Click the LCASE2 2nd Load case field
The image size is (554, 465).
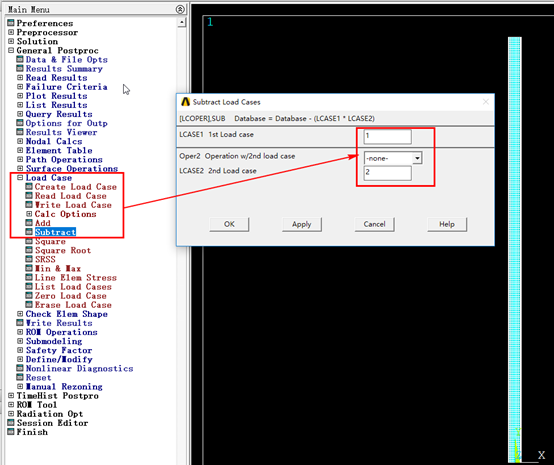(x=388, y=173)
